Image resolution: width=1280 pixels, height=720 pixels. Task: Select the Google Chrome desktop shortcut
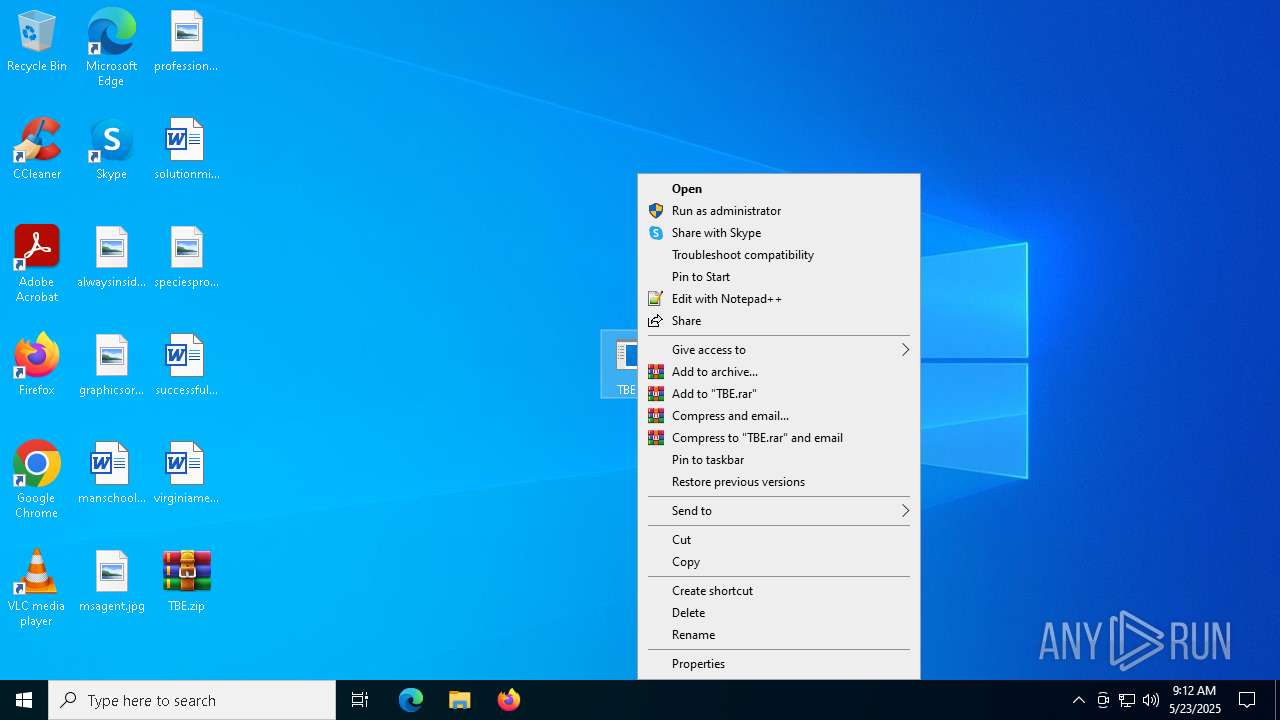click(37, 480)
